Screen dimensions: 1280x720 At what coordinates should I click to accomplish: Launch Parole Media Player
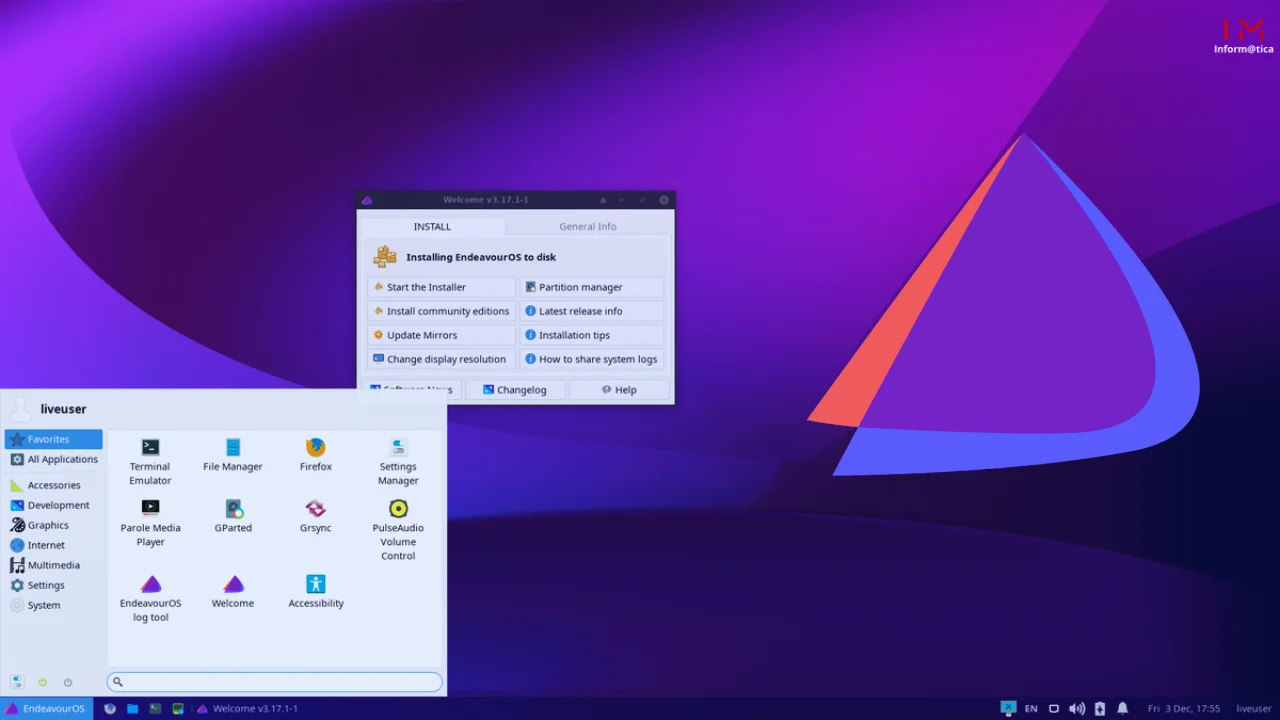[x=150, y=522]
